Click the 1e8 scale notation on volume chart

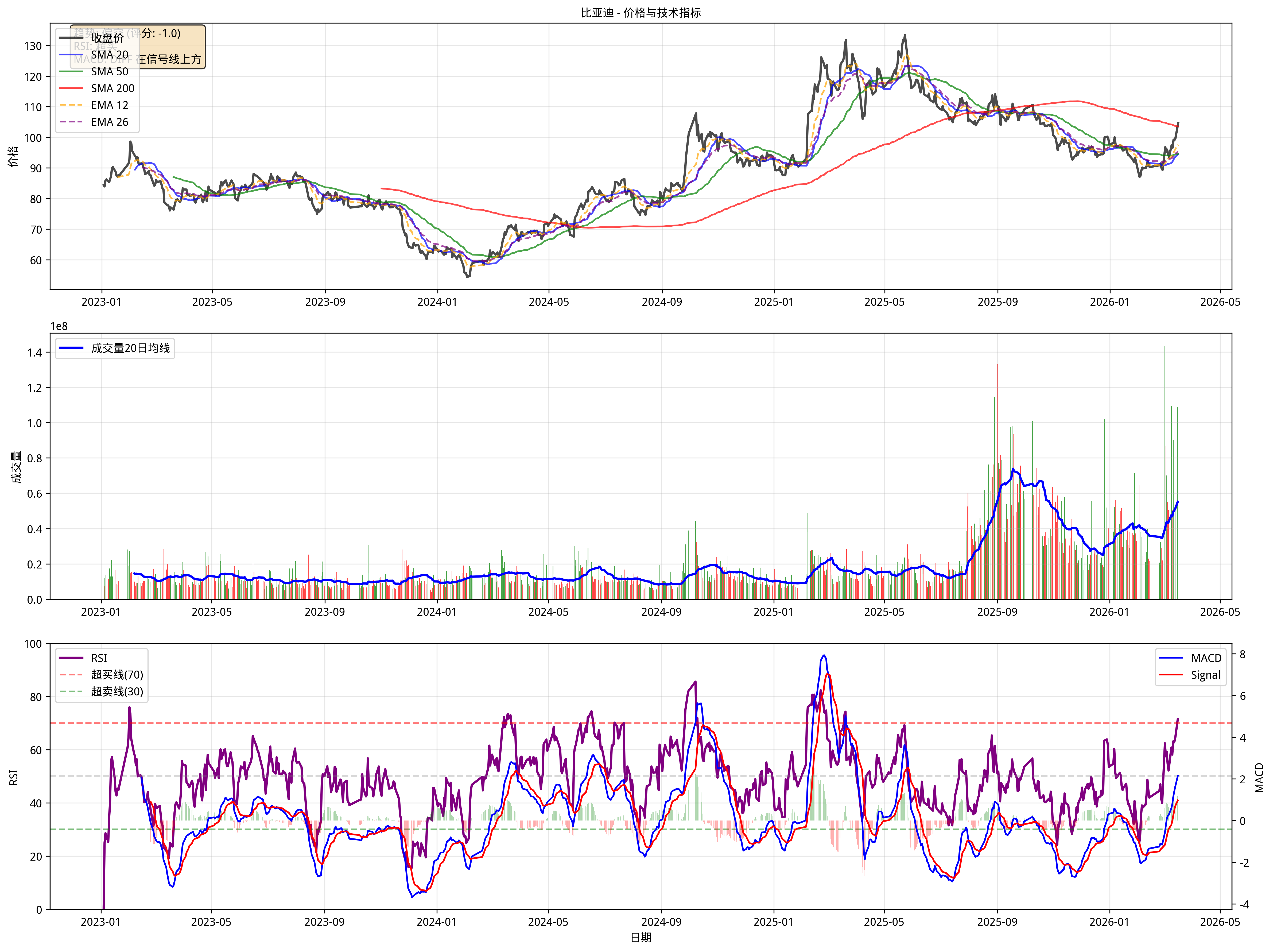59,326
